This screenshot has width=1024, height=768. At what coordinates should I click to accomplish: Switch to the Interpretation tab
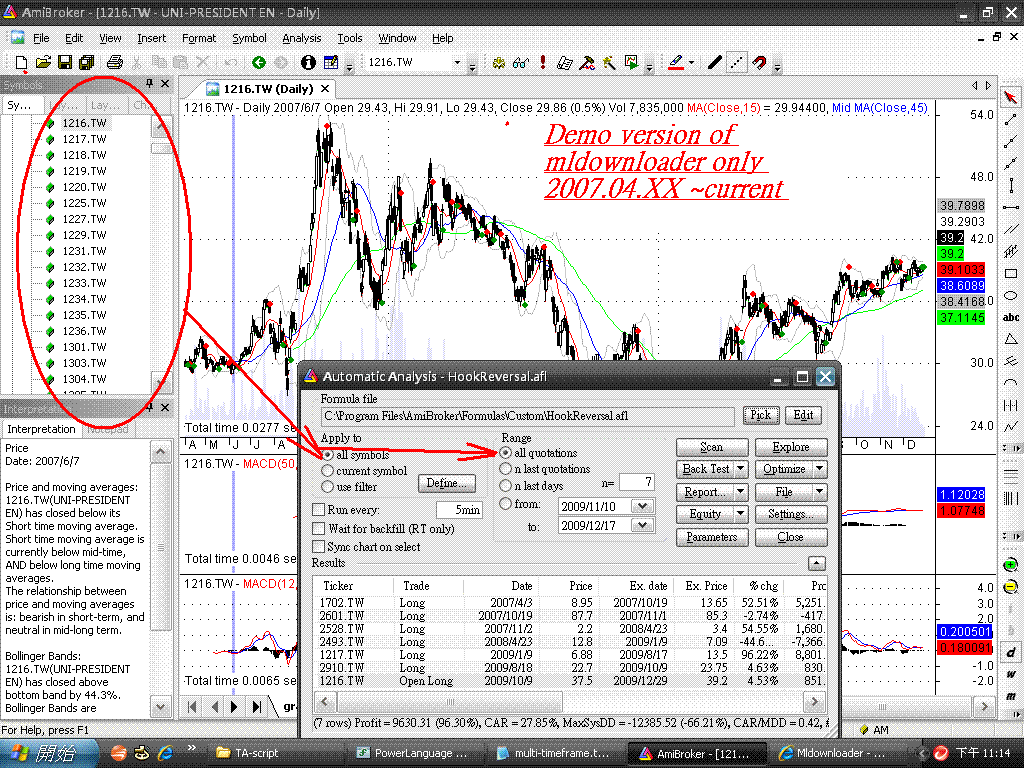(x=41, y=429)
